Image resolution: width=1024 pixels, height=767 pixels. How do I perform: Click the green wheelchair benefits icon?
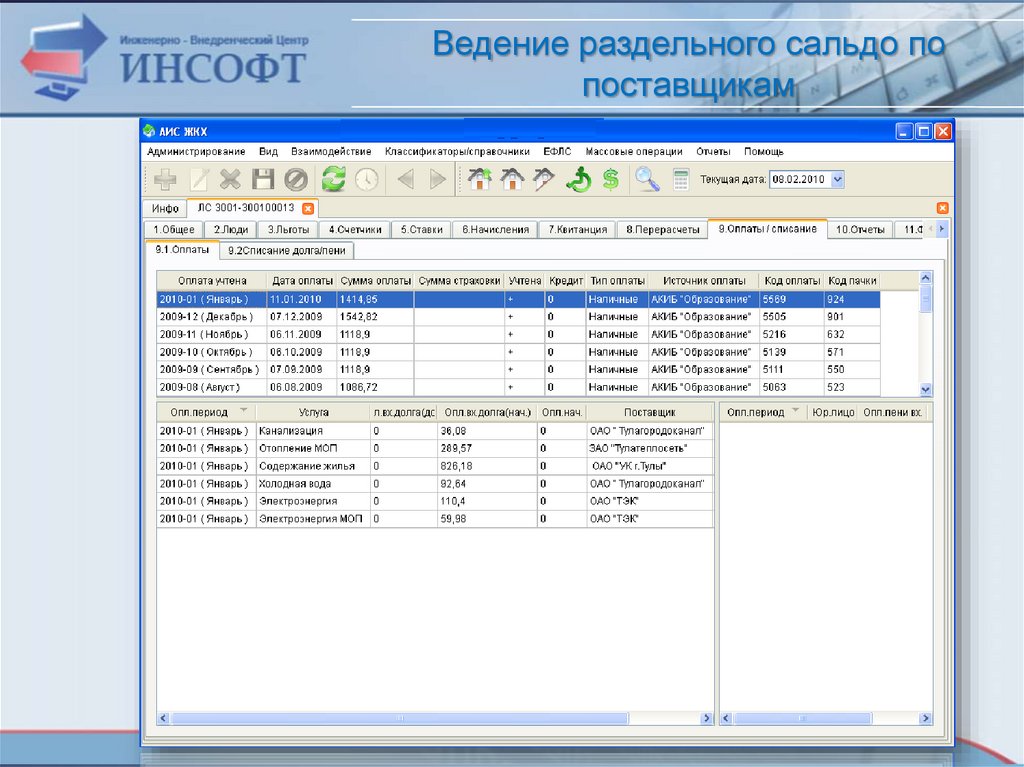pyautogui.click(x=579, y=179)
